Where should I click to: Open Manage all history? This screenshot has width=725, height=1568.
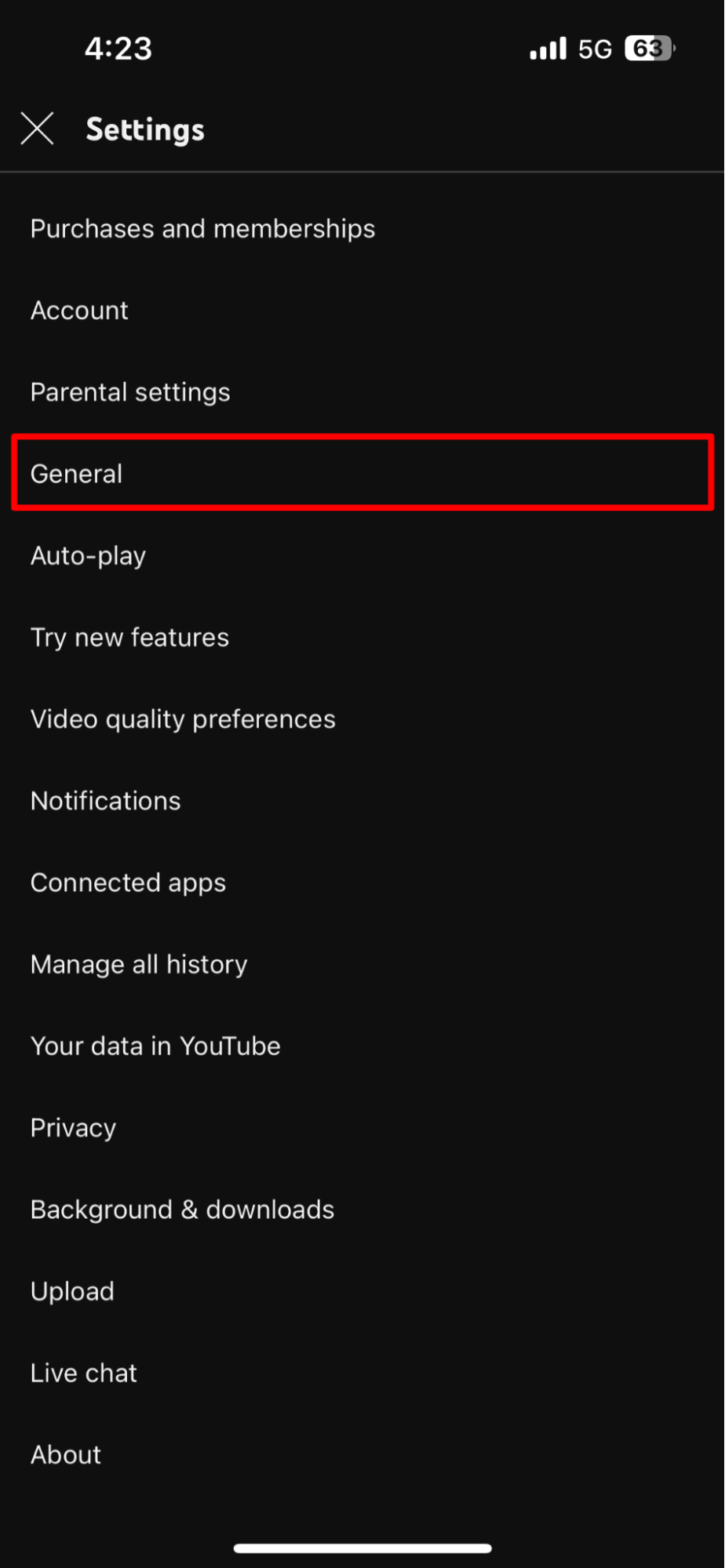coord(138,963)
